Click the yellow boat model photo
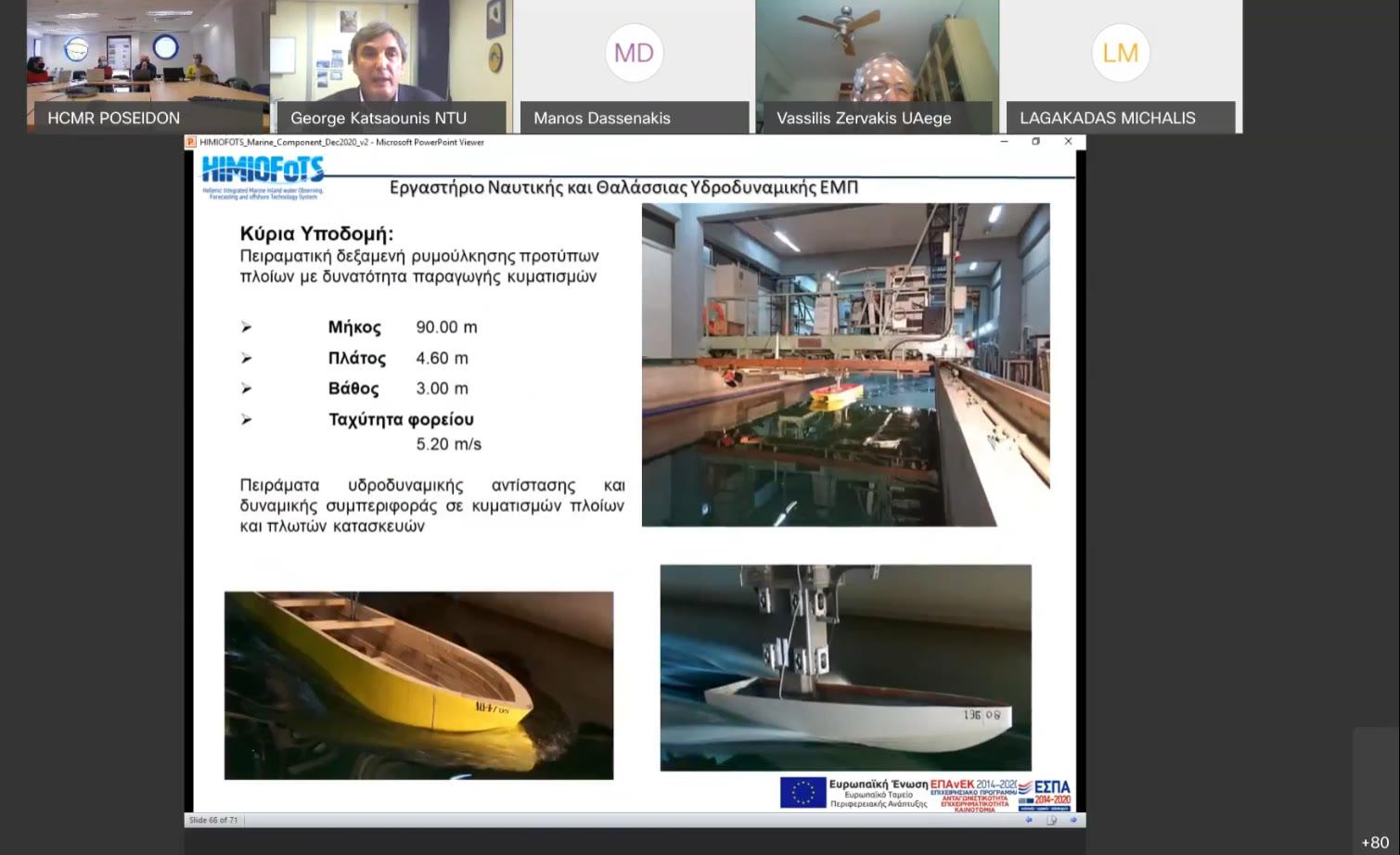The height and width of the screenshot is (855, 1400). point(418,685)
